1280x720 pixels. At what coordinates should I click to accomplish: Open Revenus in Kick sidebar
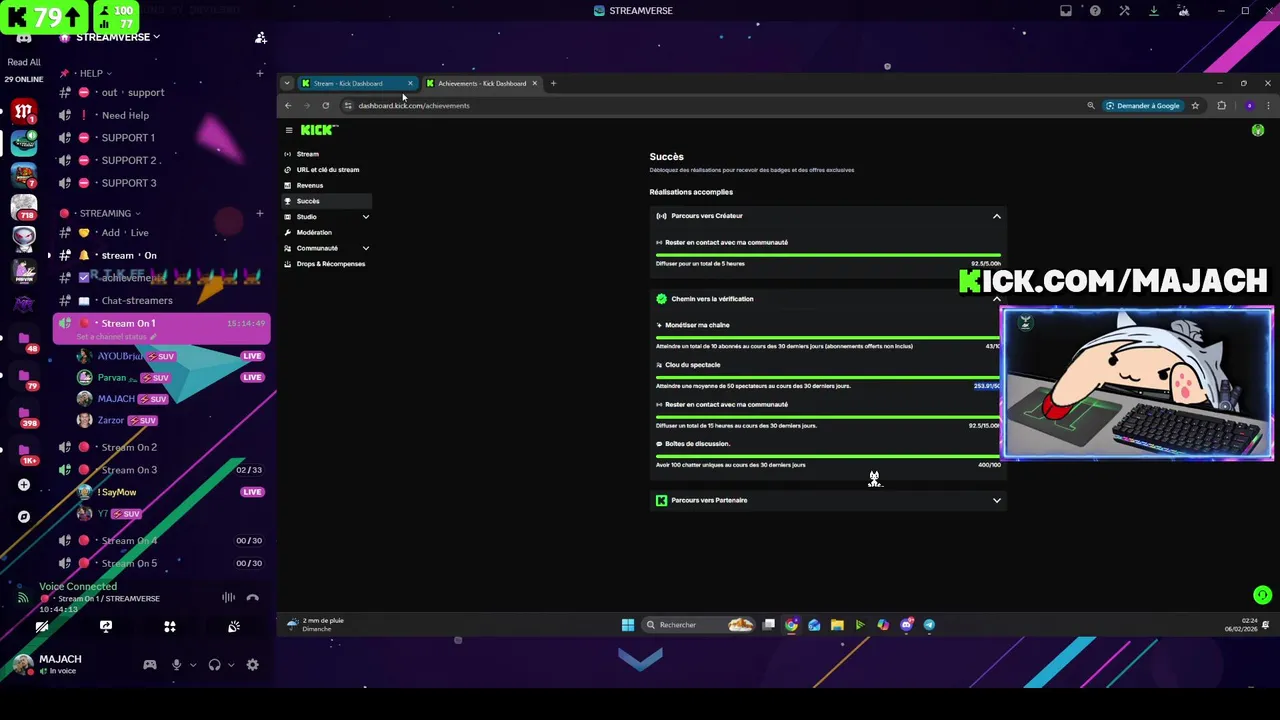309,185
